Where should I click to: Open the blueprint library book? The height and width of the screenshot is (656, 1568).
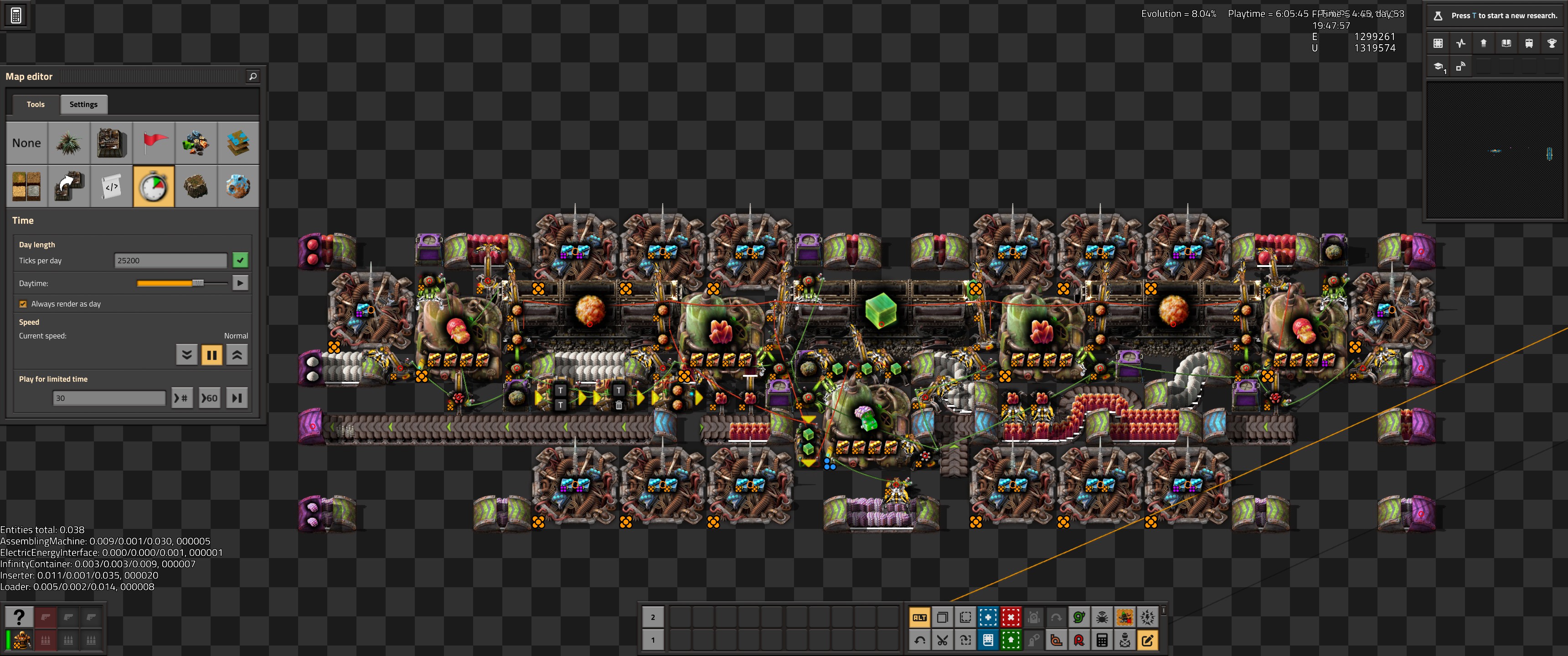(988, 640)
